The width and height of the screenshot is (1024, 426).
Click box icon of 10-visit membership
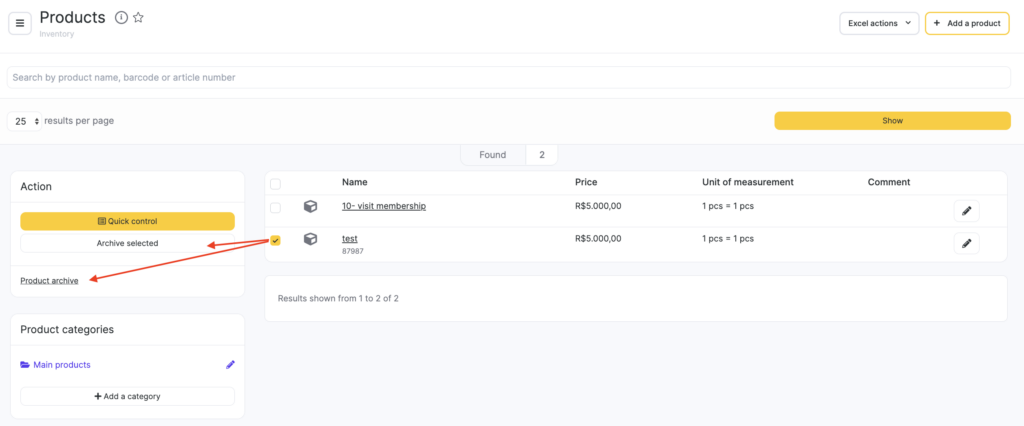point(310,207)
